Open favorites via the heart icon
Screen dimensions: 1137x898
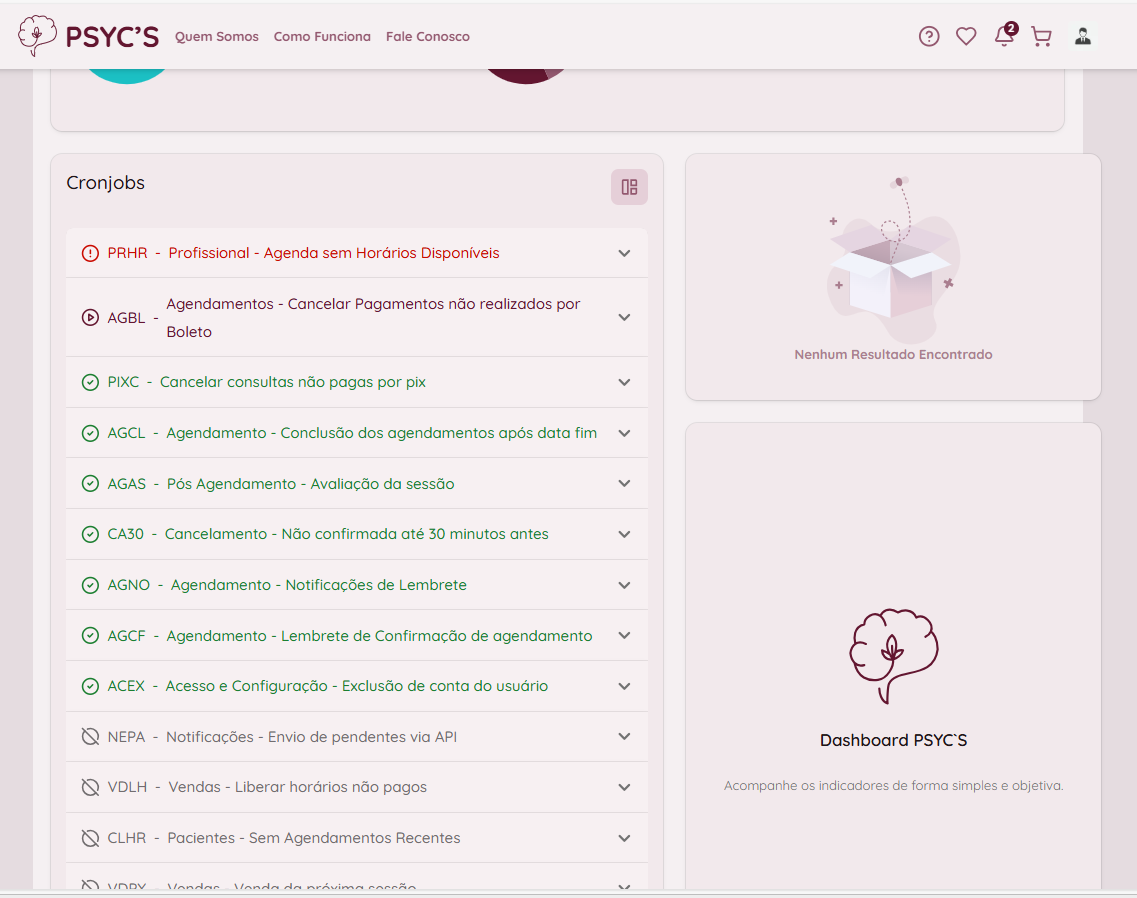coord(966,37)
